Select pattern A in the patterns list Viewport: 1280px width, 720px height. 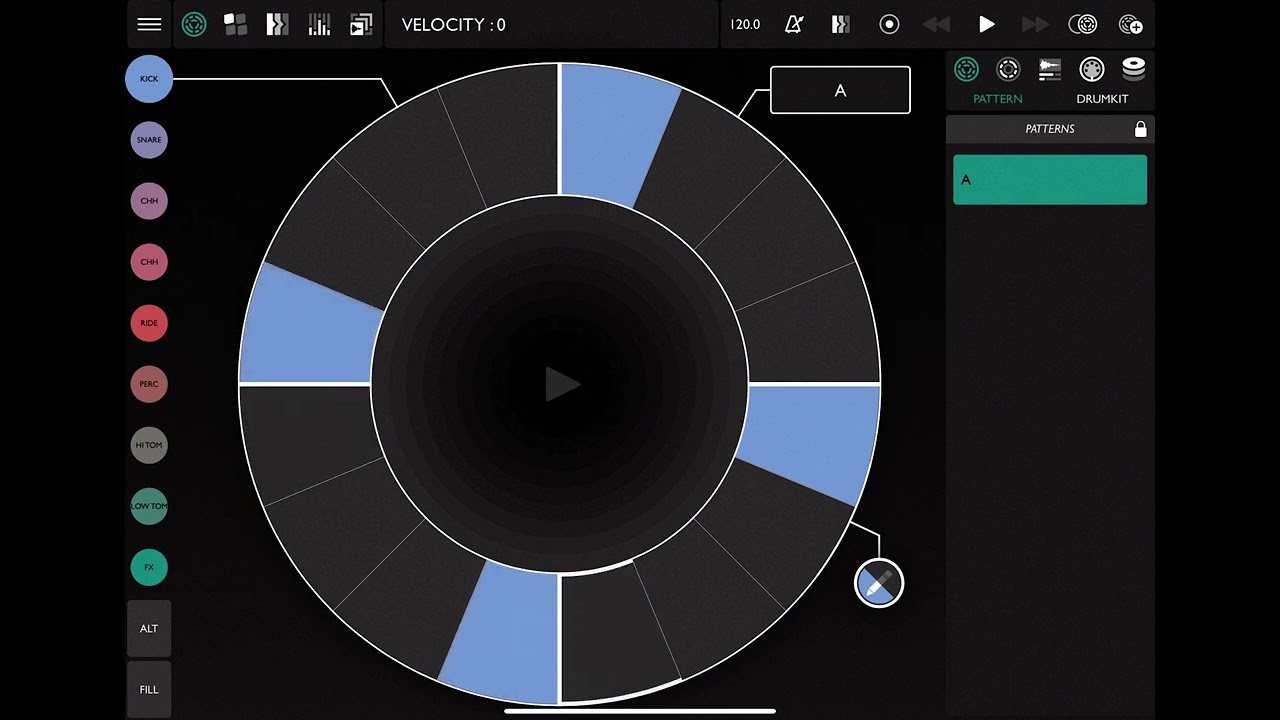pyautogui.click(x=1050, y=180)
